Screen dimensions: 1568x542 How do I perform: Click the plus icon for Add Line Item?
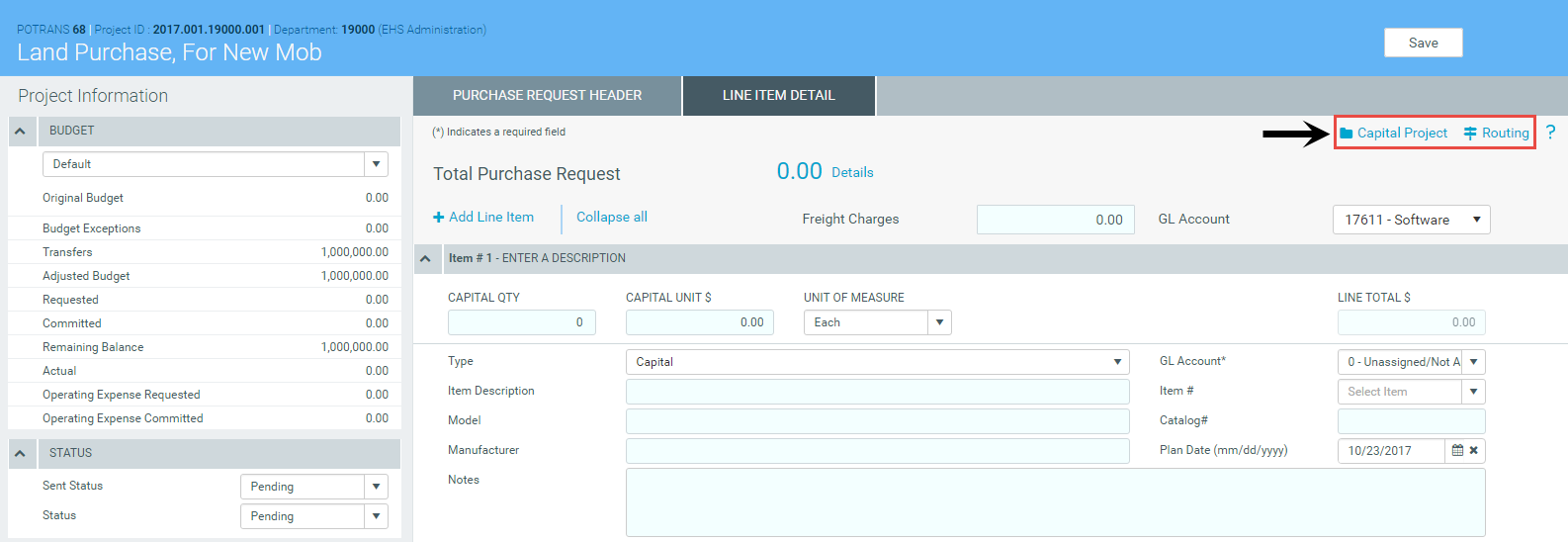[439, 218]
